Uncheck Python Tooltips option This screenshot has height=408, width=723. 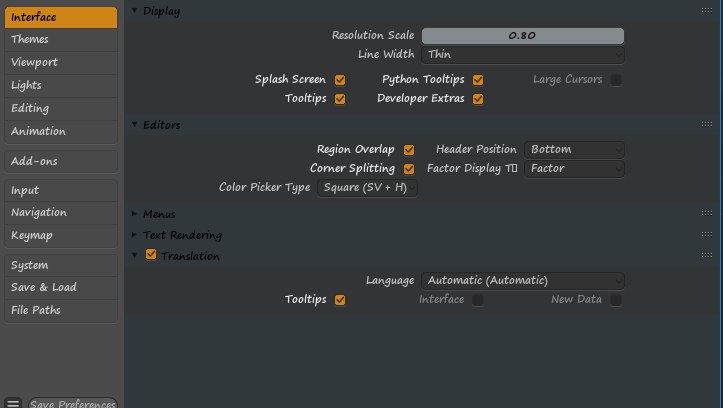[478, 80]
